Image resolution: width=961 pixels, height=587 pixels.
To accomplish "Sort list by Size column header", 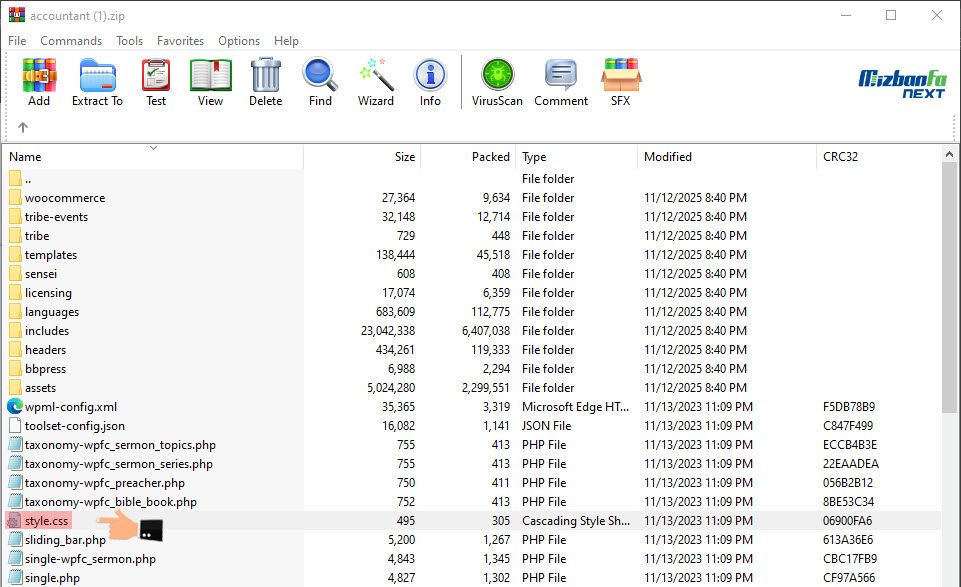I will pos(404,157).
